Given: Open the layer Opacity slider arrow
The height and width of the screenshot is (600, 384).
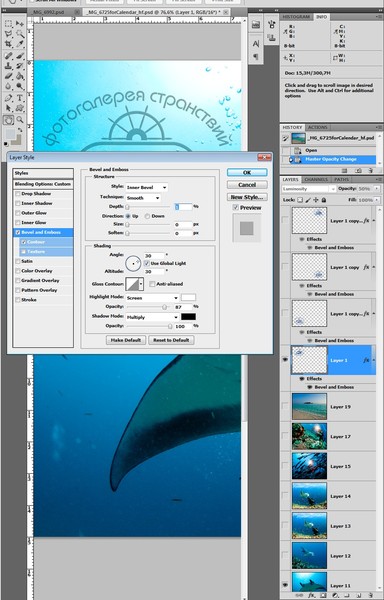Looking at the screenshot, I should [x=377, y=189].
